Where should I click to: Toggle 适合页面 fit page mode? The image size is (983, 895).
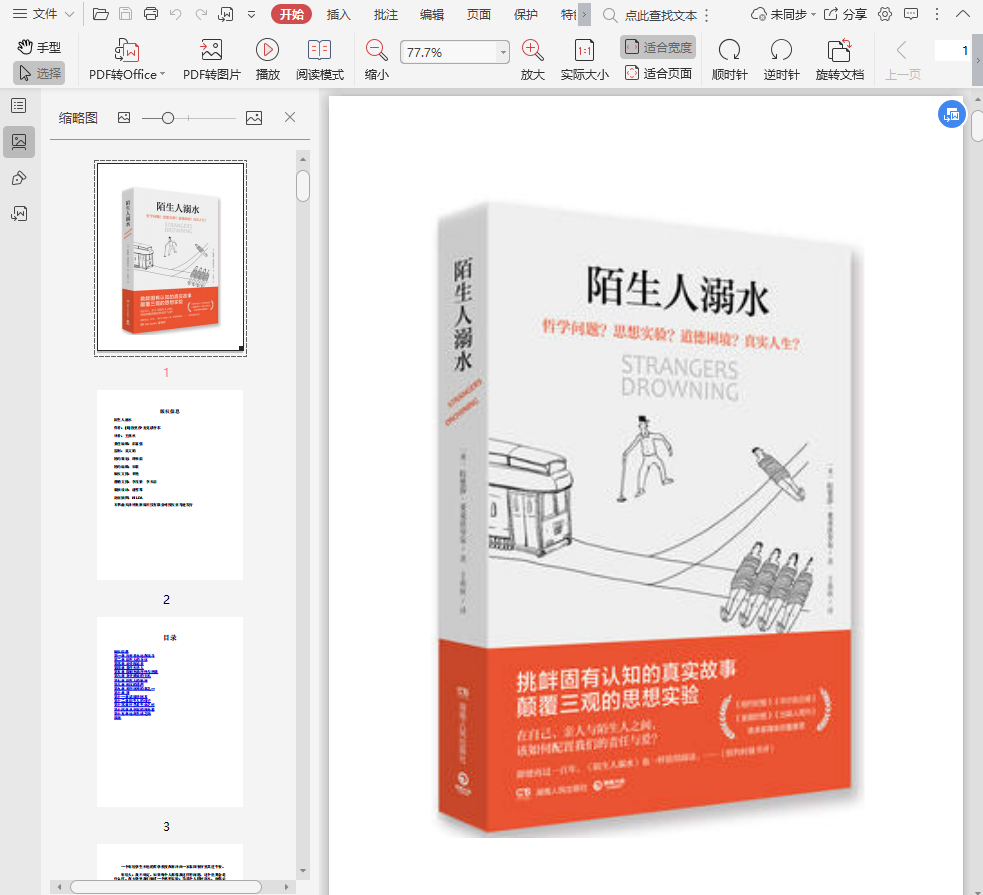[x=658, y=73]
